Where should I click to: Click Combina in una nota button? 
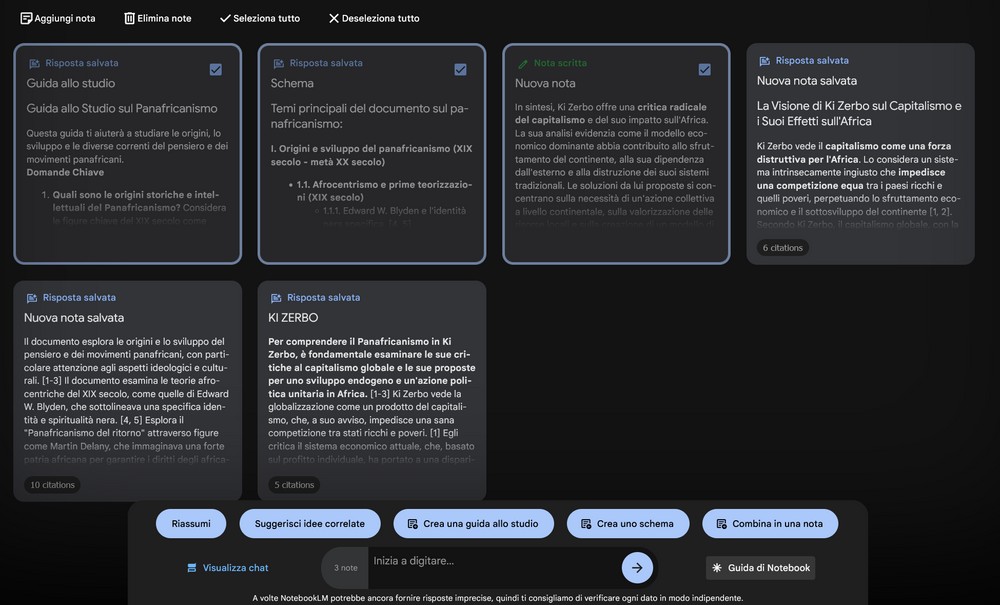point(770,524)
